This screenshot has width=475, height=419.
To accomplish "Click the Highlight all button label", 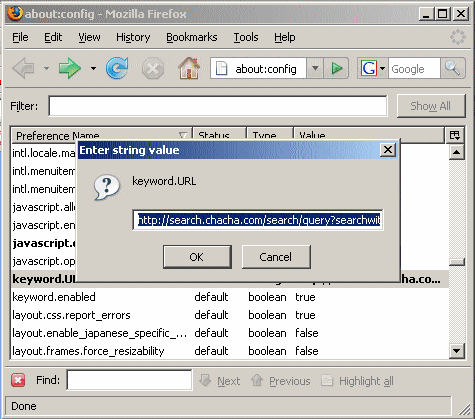I will pos(366,381).
